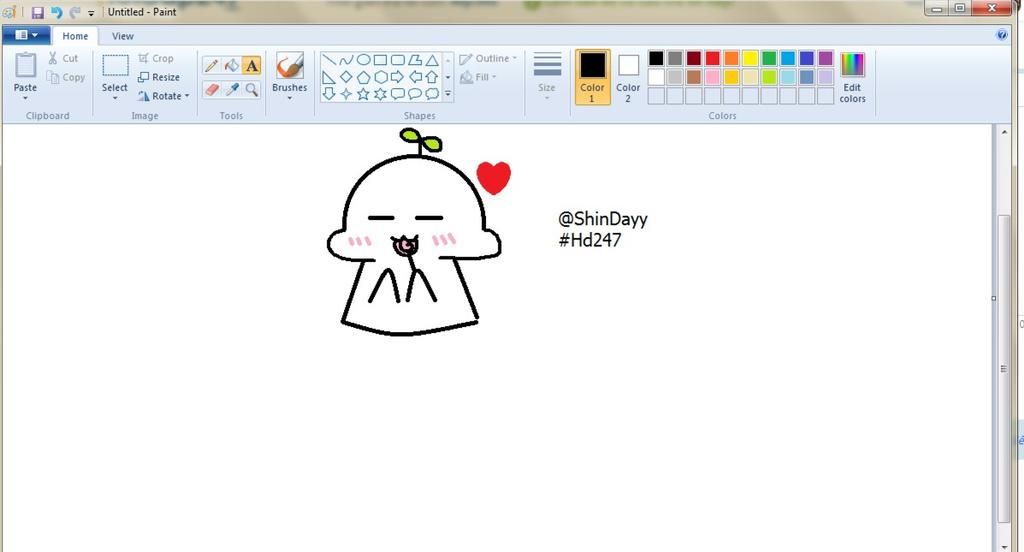Switch to the Home tab
The width and height of the screenshot is (1024, 552).
coord(75,36)
